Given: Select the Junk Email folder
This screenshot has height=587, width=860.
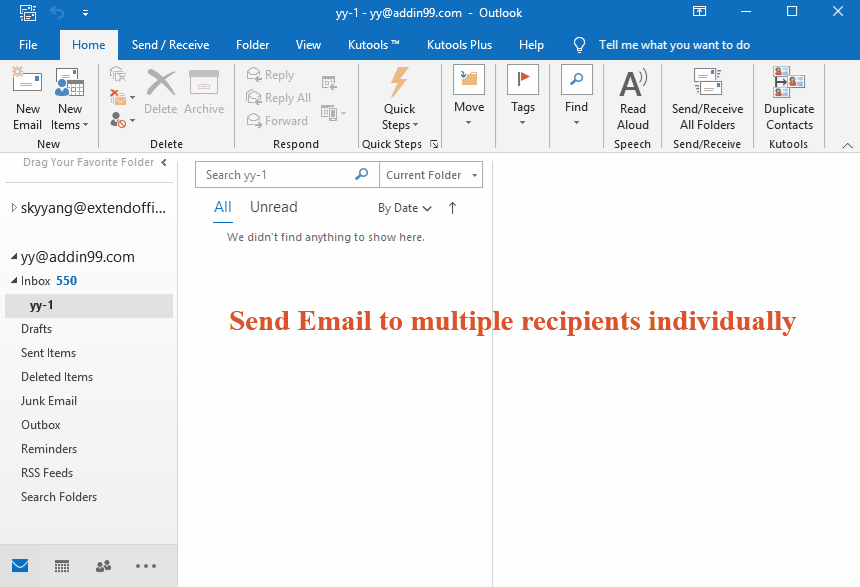Looking at the screenshot, I should 48,400.
